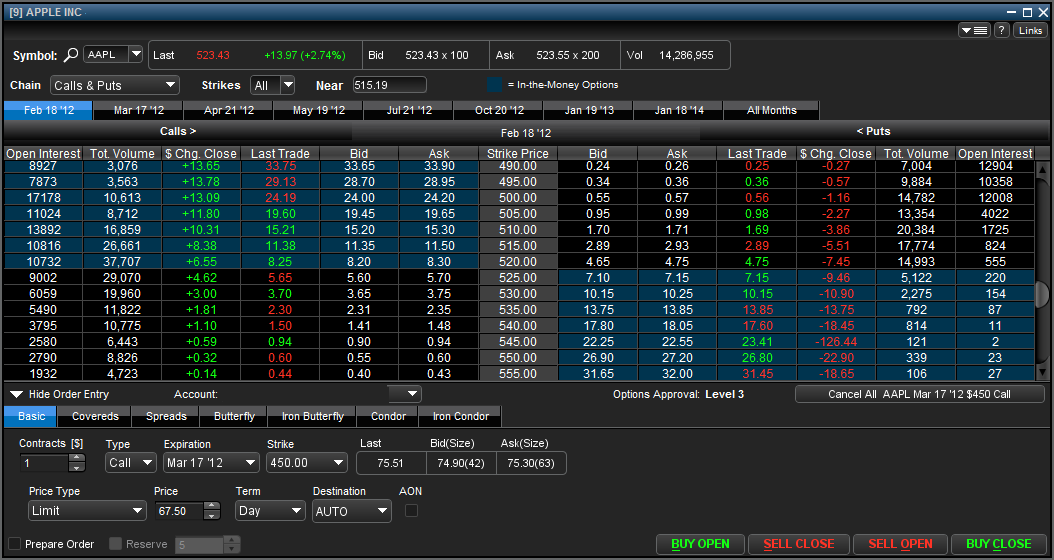Switch to the Iron Butterfly order tab
1054x560 pixels.
pyautogui.click(x=313, y=416)
